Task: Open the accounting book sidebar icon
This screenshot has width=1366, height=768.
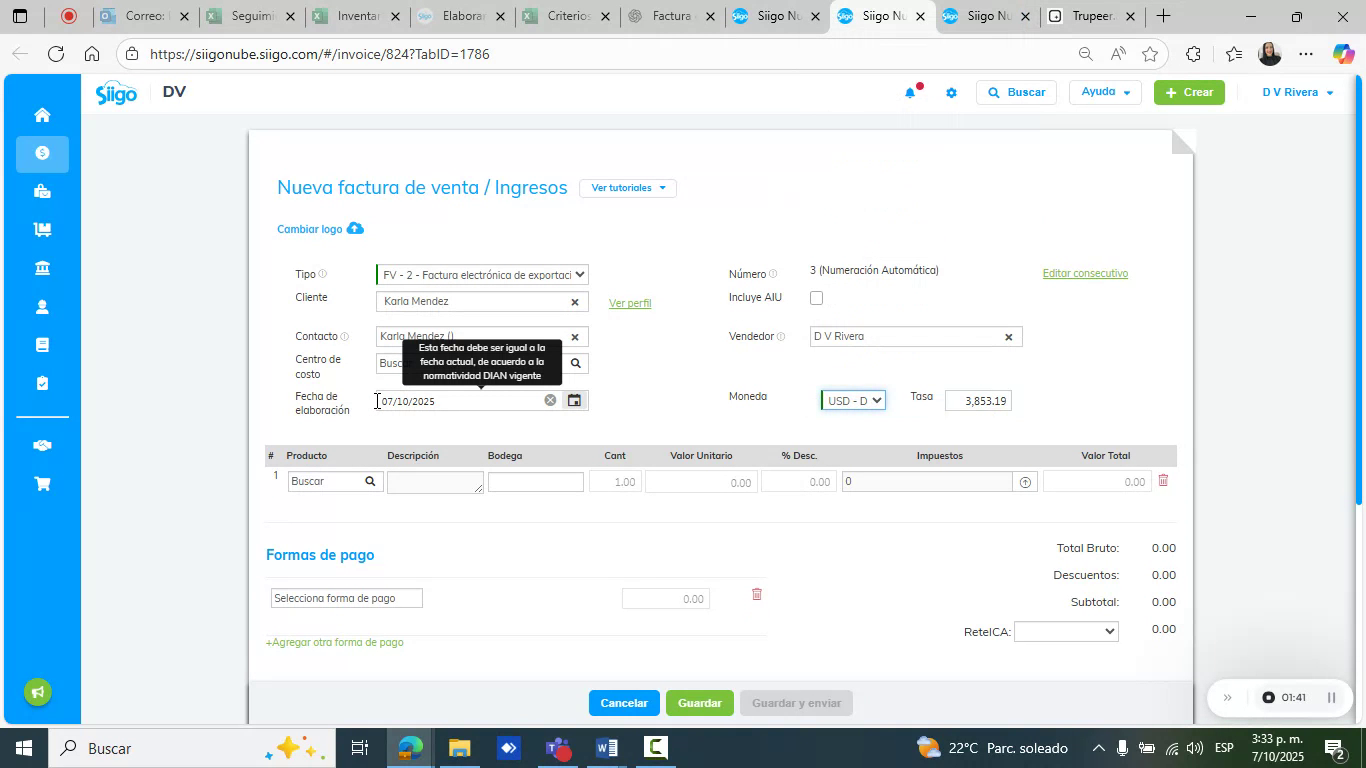Action: pos(42,345)
